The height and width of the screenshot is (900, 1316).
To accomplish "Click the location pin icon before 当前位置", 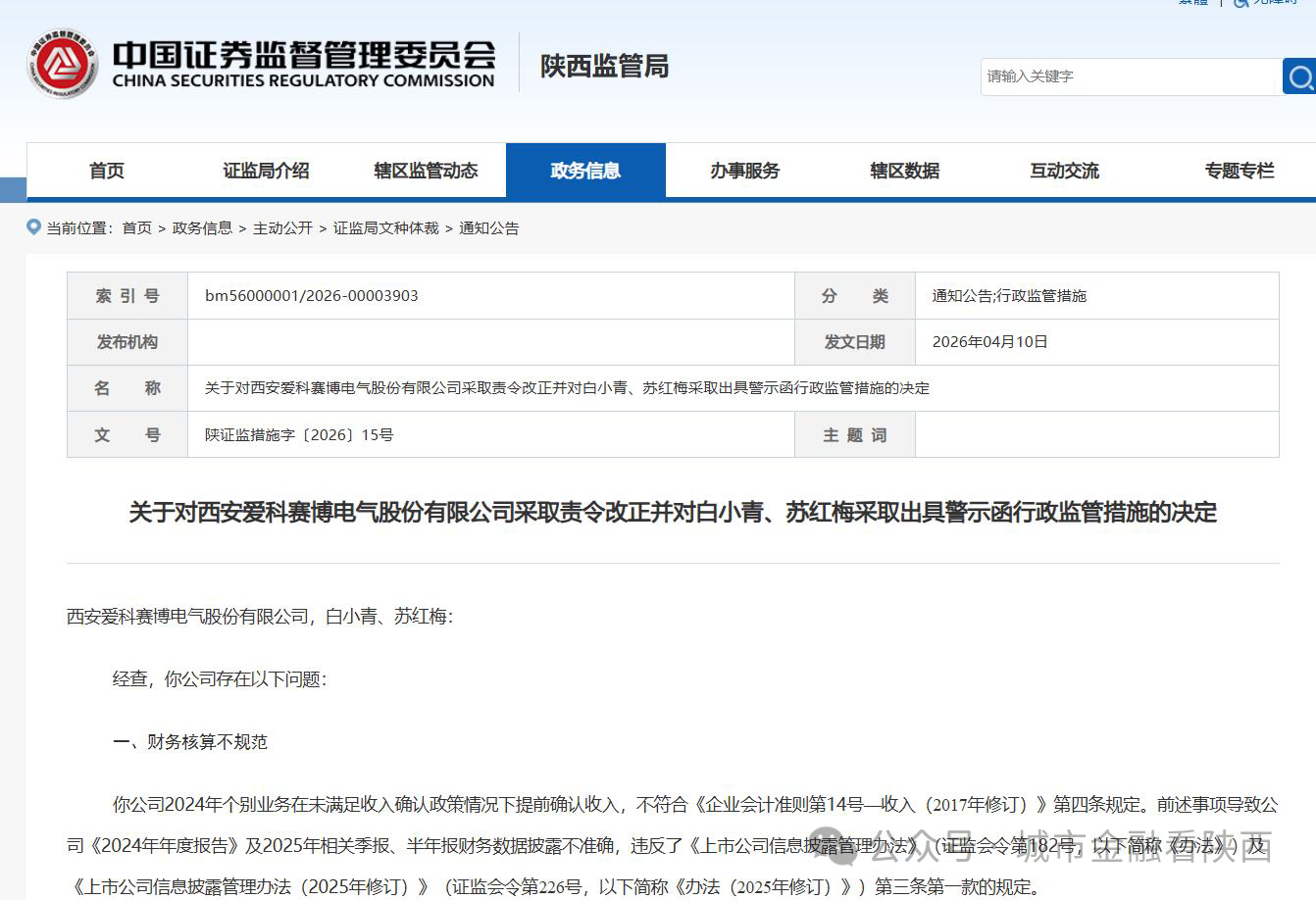I will point(34,227).
